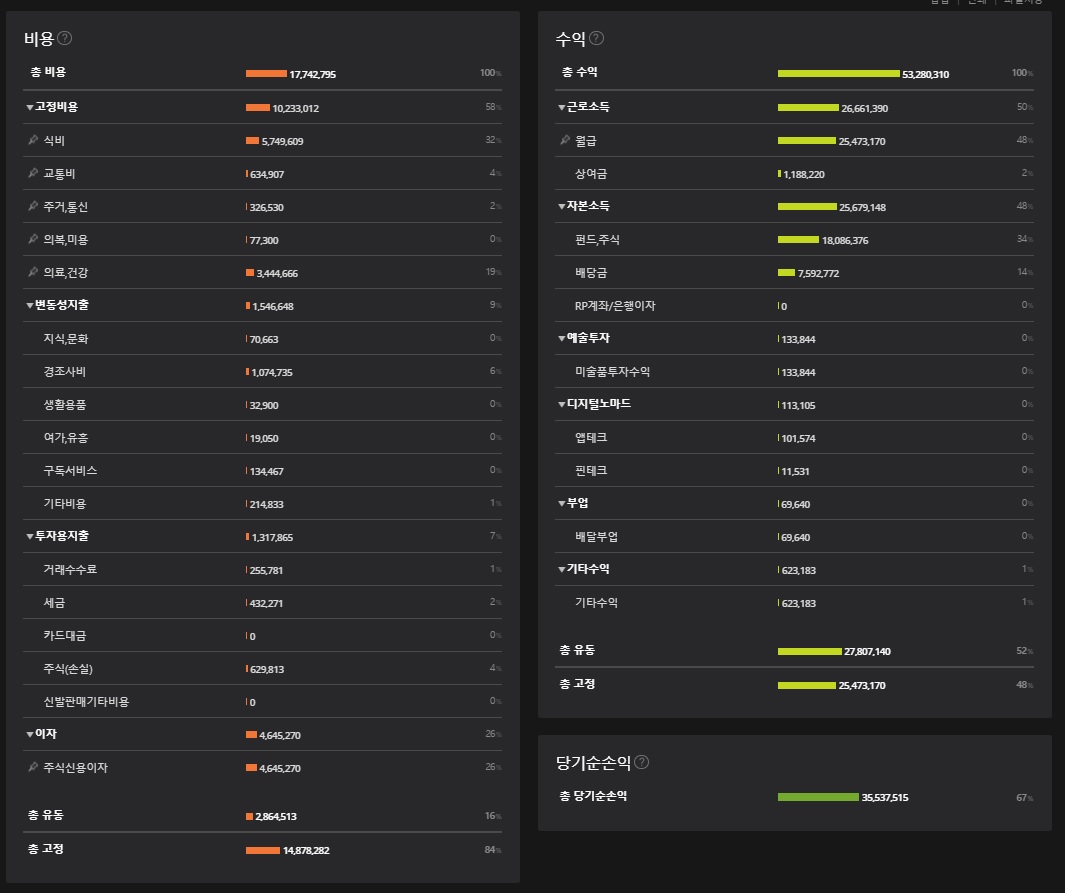The image size is (1065, 893).
Task: Collapse the 예술투자 category
Action: [562, 338]
